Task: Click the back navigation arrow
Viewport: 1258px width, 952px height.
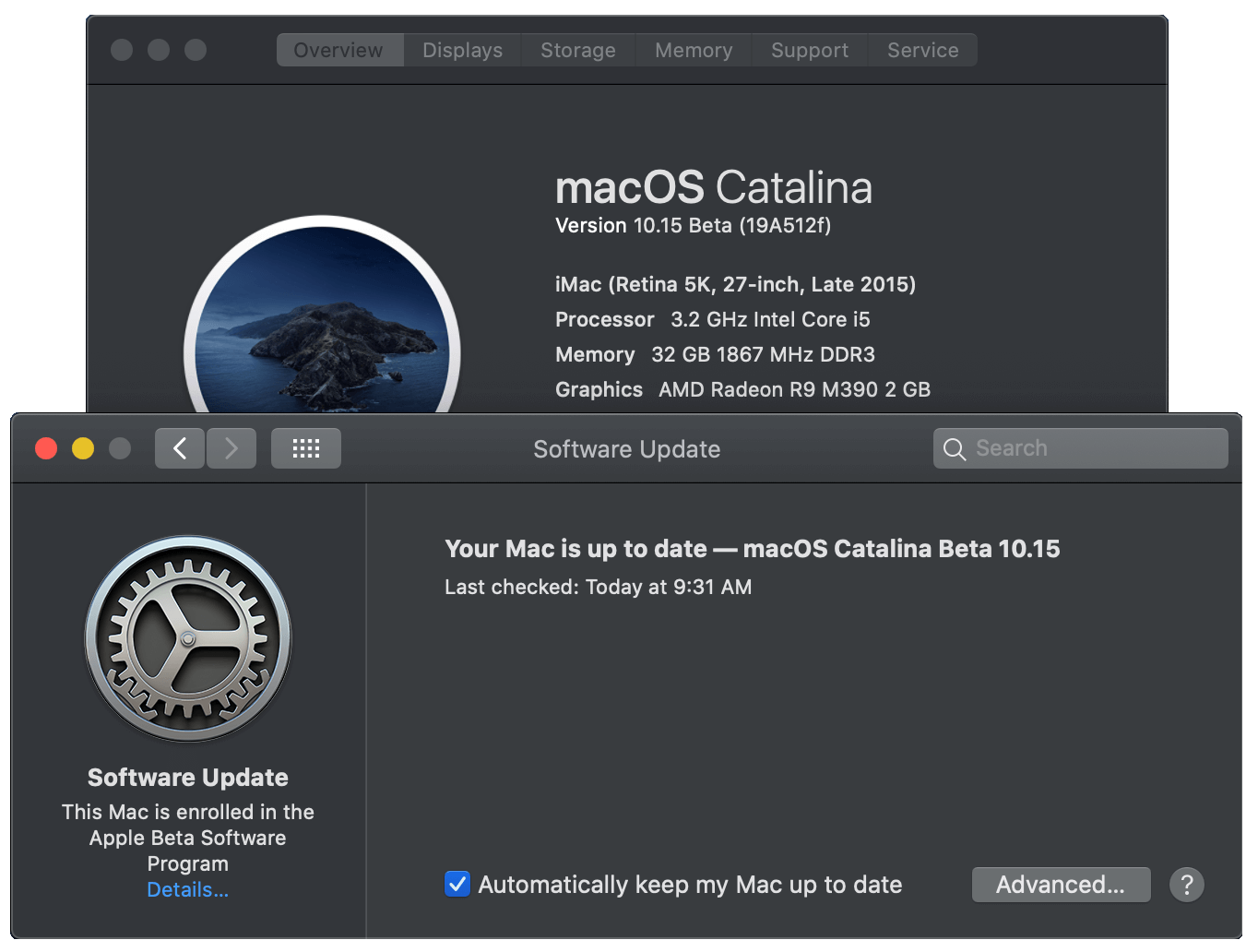Action: click(180, 448)
